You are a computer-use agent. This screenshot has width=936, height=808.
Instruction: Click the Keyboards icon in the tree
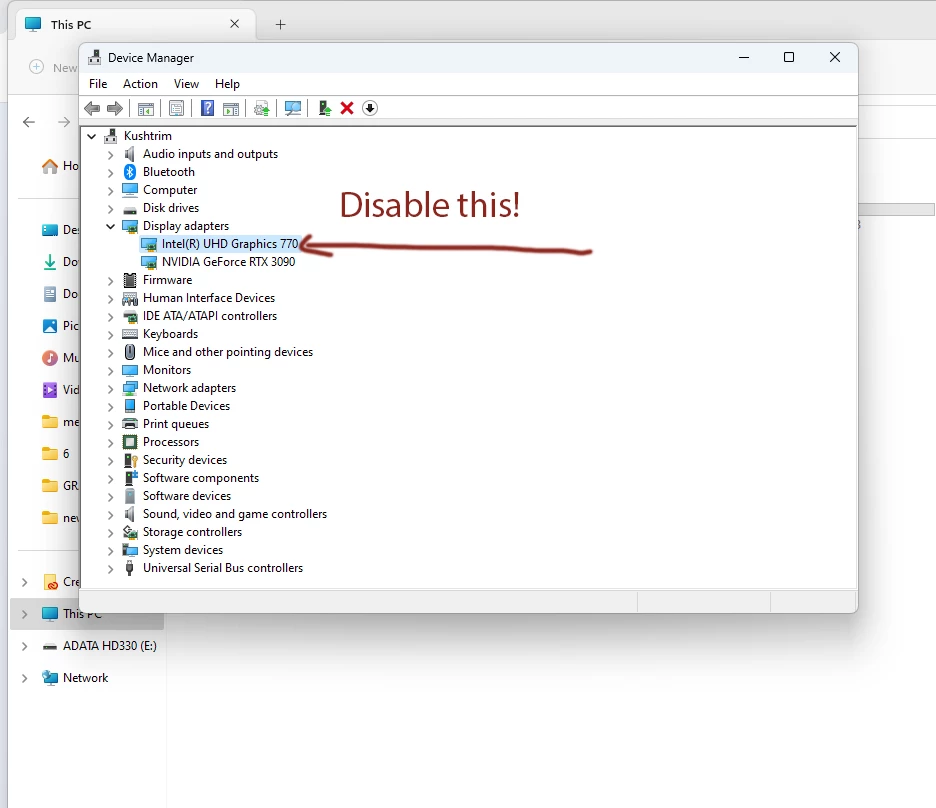pos(130,334)
